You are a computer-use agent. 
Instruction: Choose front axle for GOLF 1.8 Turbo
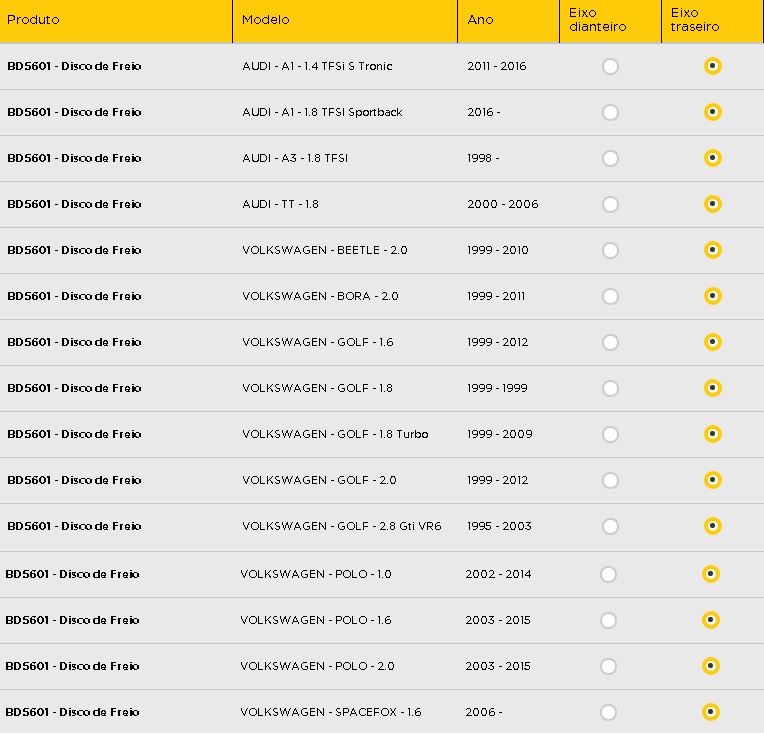point(610,434)
